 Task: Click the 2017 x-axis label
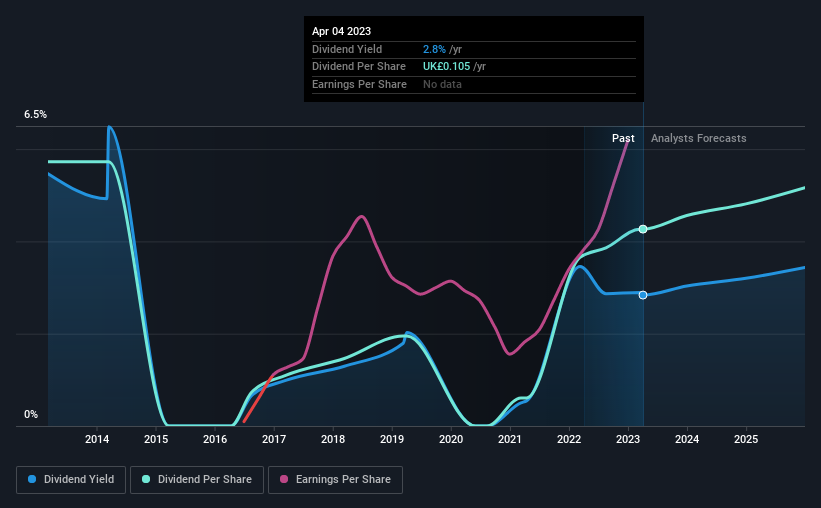pos(274,439)
